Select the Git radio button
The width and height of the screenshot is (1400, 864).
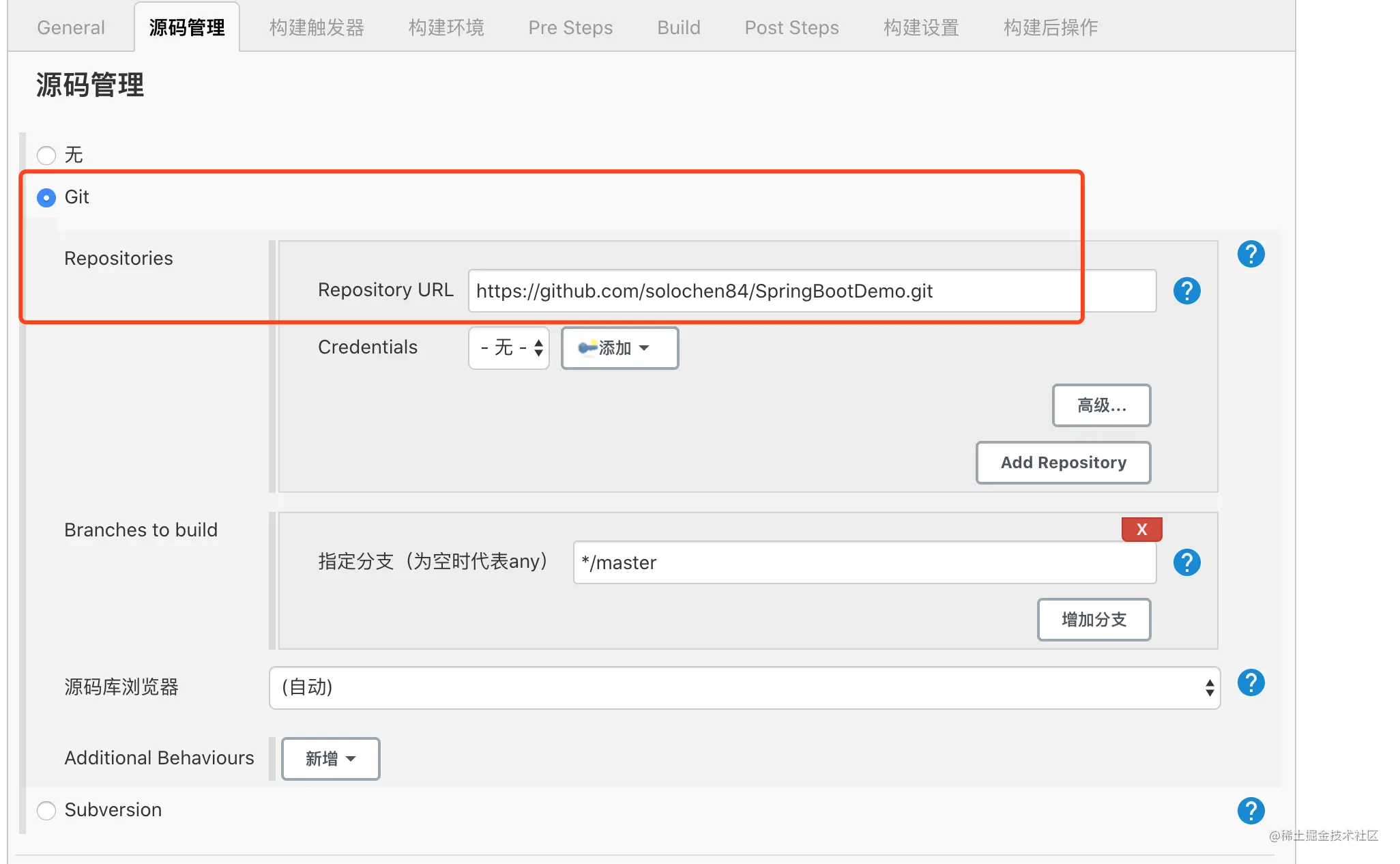(x=46, y=198)
